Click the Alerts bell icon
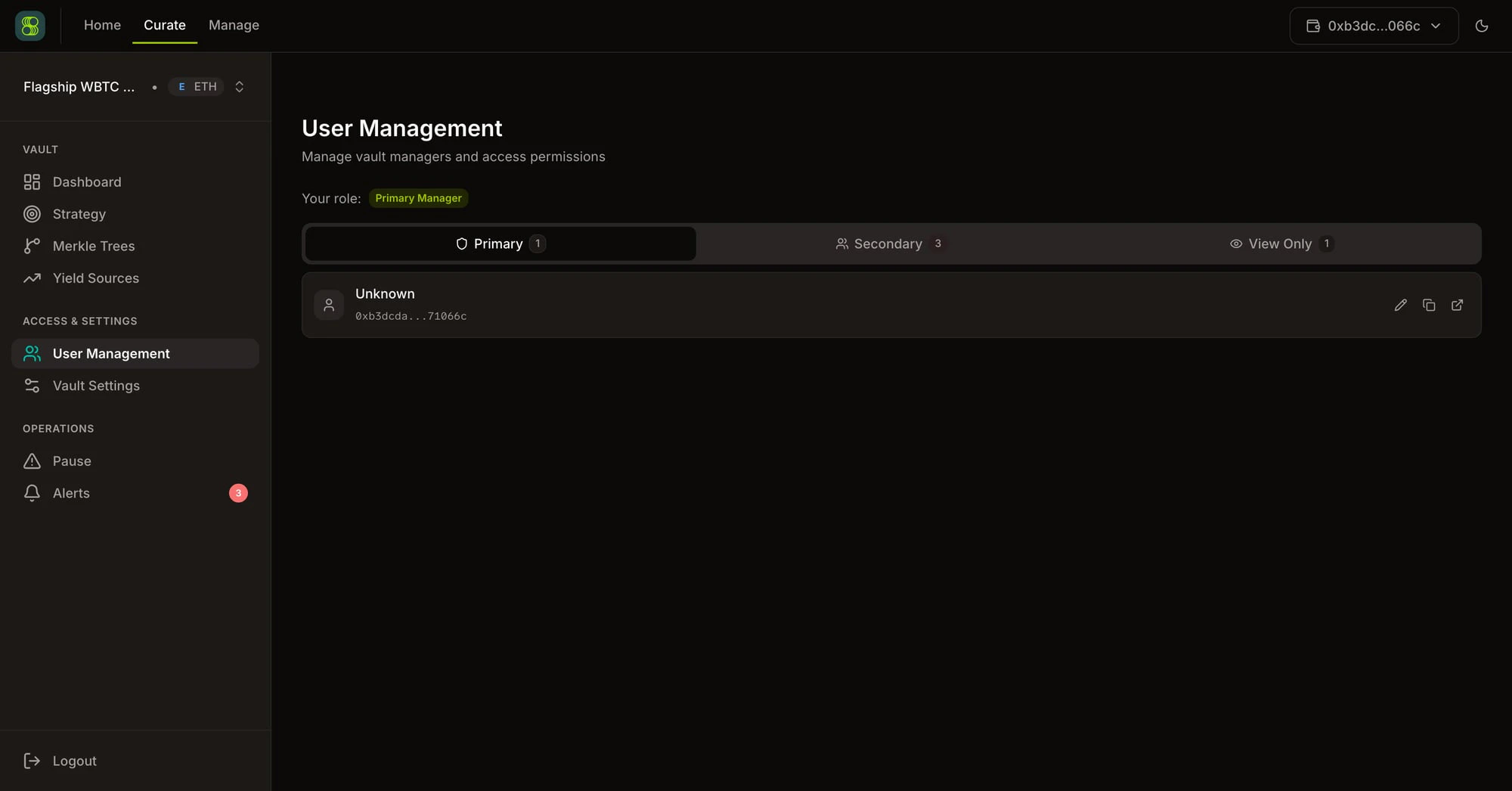Viewport: 1512px width, 791px height. pos(32,493)
